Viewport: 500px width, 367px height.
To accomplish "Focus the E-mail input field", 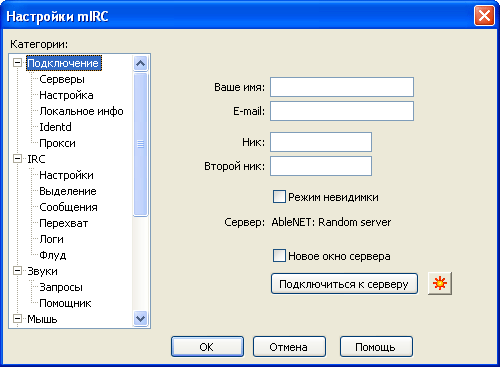I will coord(342,111).
